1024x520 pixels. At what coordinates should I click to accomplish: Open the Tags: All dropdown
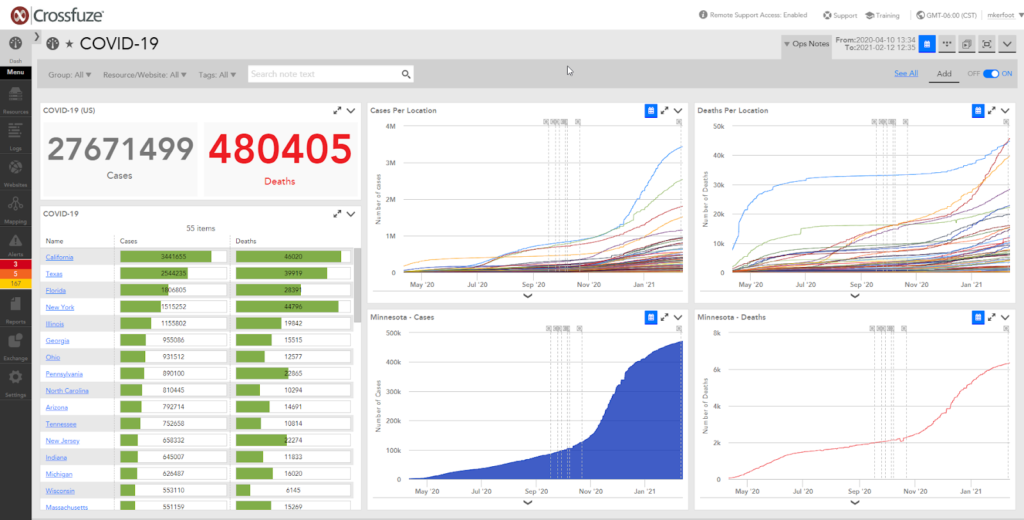tap(218, 74)
